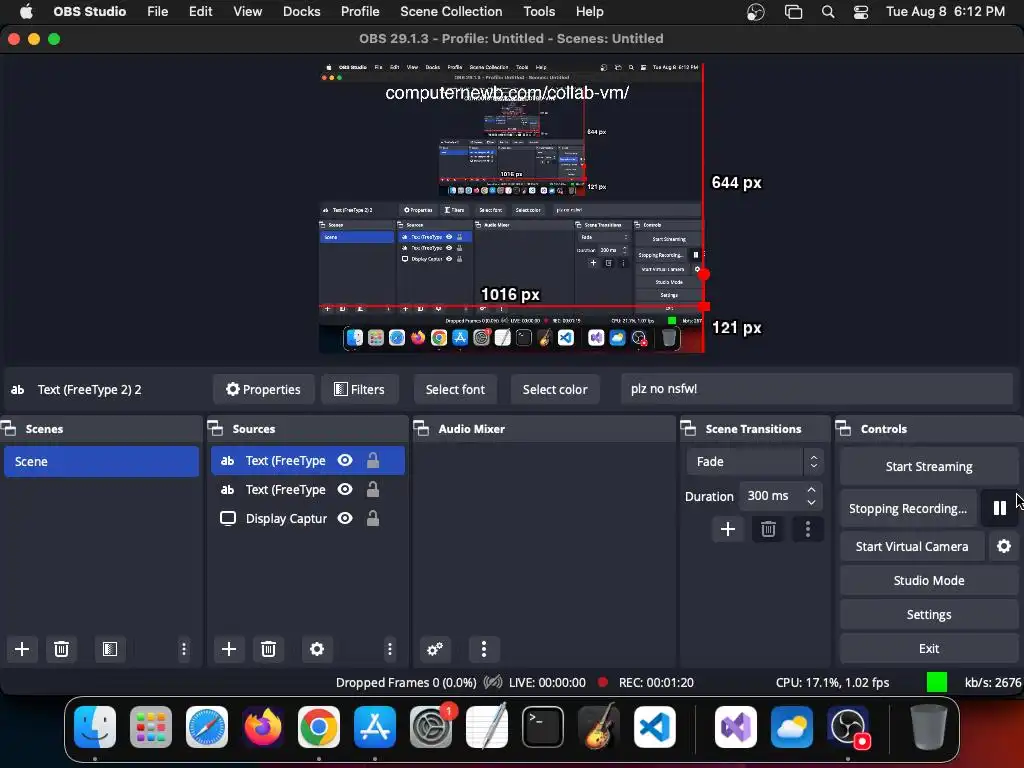Open Advanced Audio Properties gears in Audio Mixer
The image size is (1024, 768).
pyautogui.click(x=435, y=648)
